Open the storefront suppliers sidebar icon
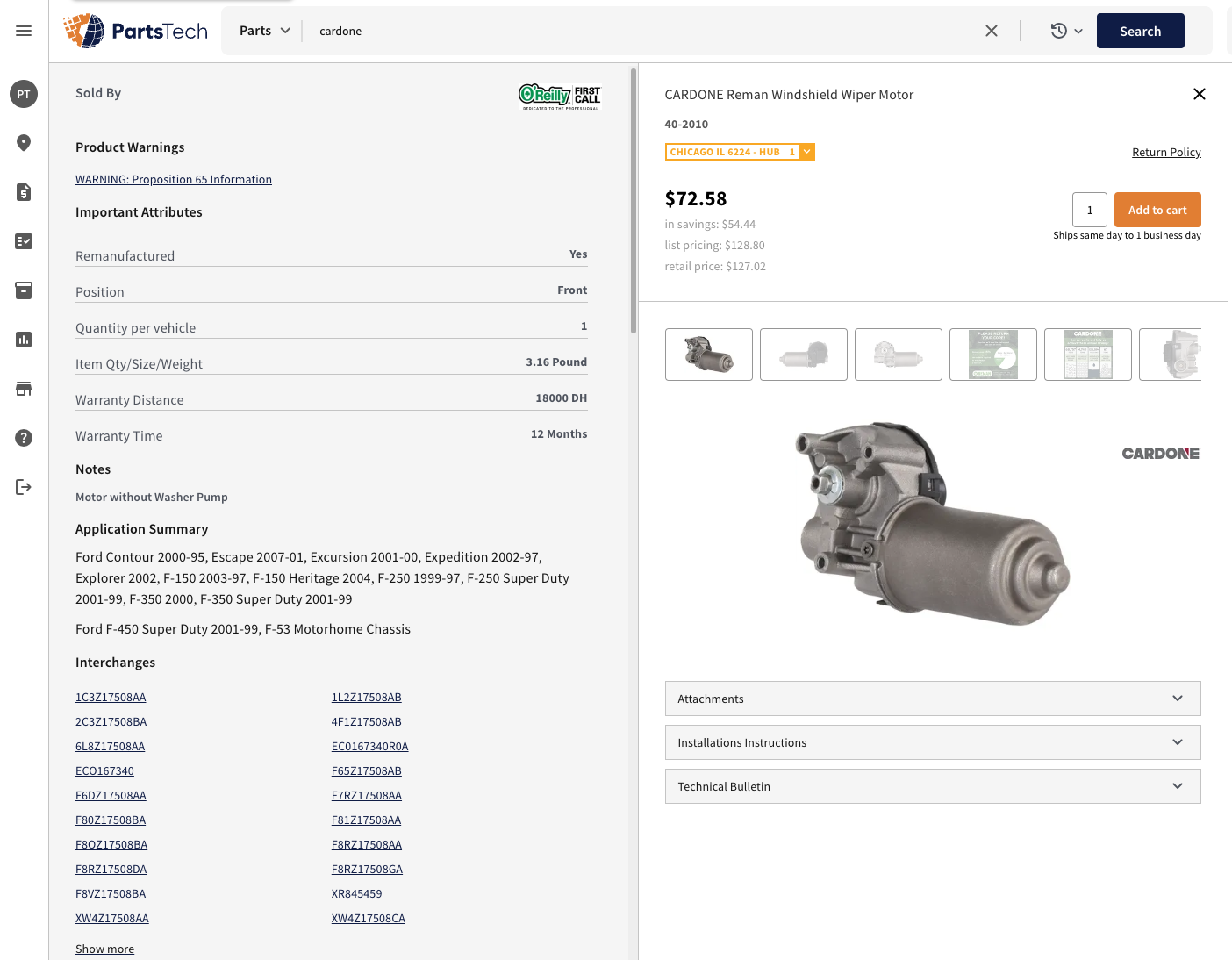The height and width of the screenshot is (960, 1232). [24, 389]
